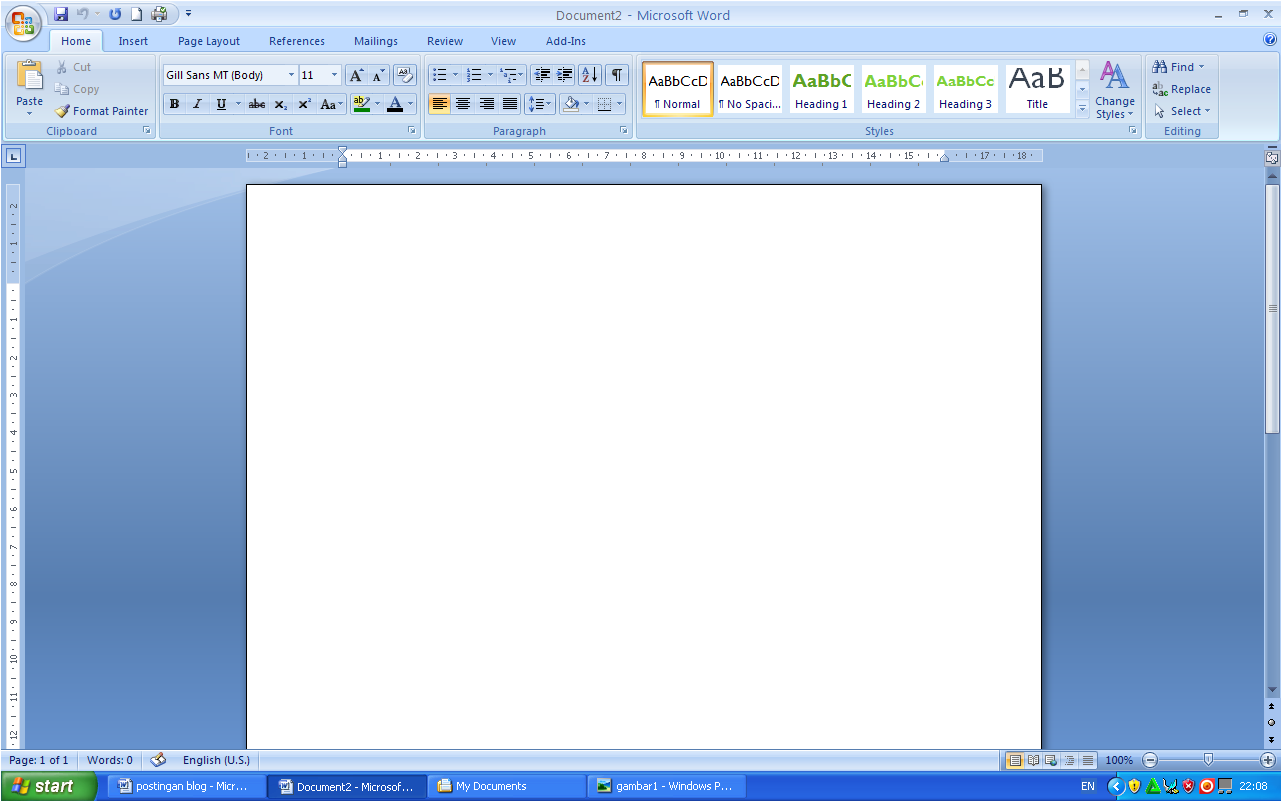Open Word Help question mark

[x=1270, y=40]
